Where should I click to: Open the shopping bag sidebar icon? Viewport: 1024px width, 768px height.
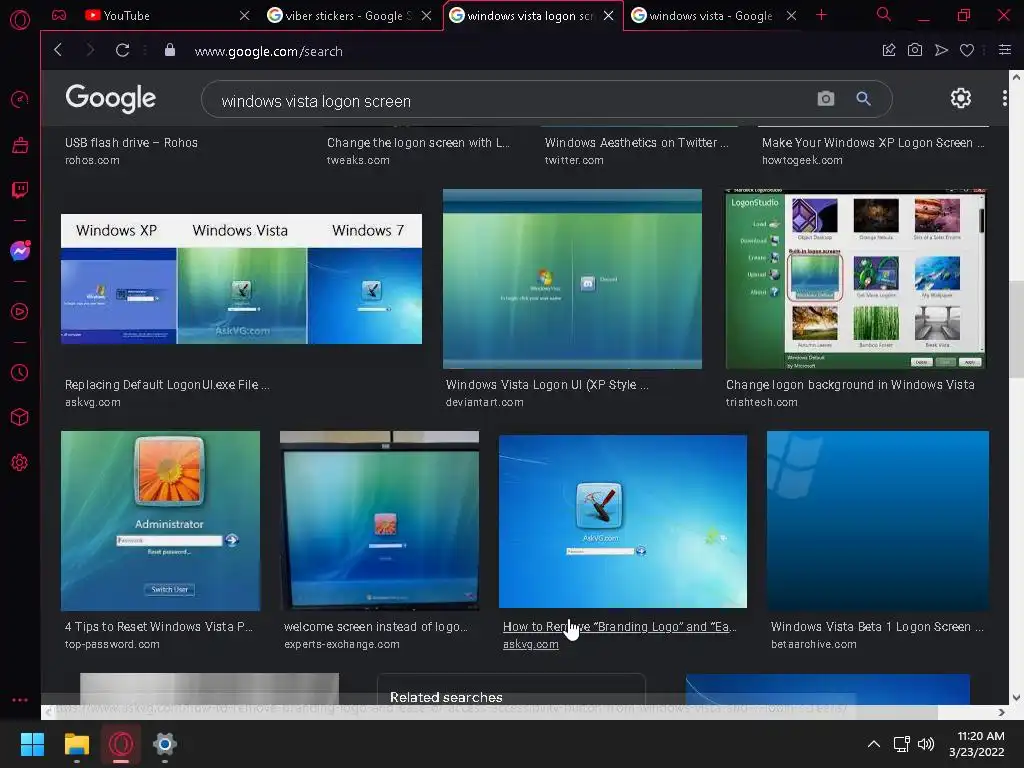(20, 145)
